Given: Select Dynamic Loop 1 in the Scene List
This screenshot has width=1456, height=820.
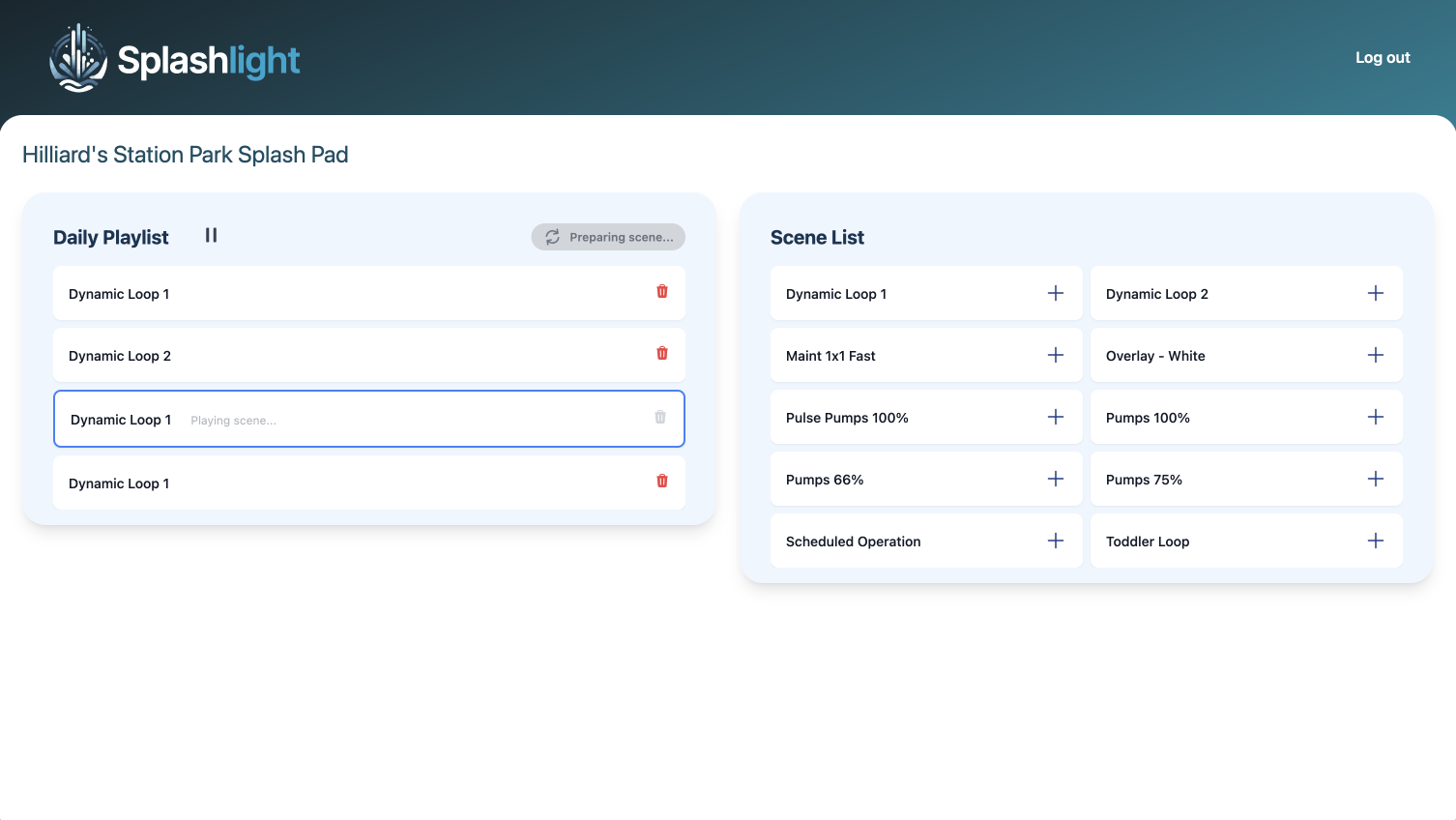Looking at the screenshot, I should [x=835, y=293].
